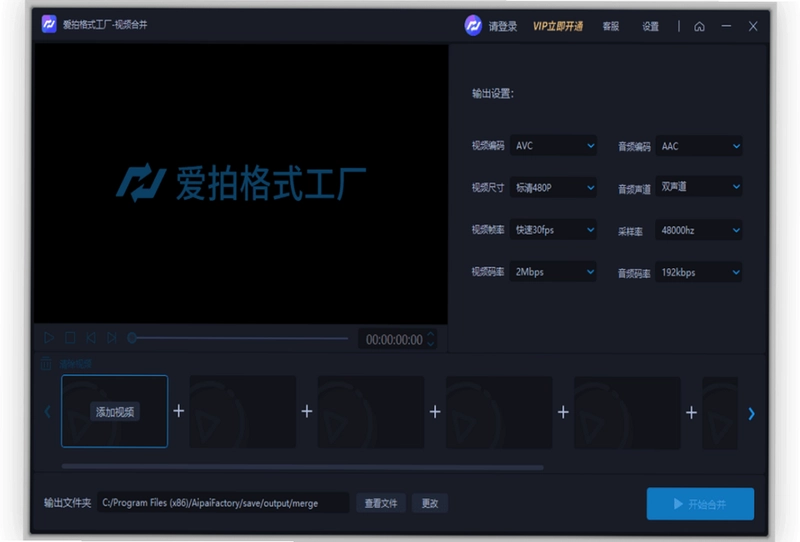Increase timecode with up arrow
Screen dimensions: 800x542
click(x=431, y=334)
